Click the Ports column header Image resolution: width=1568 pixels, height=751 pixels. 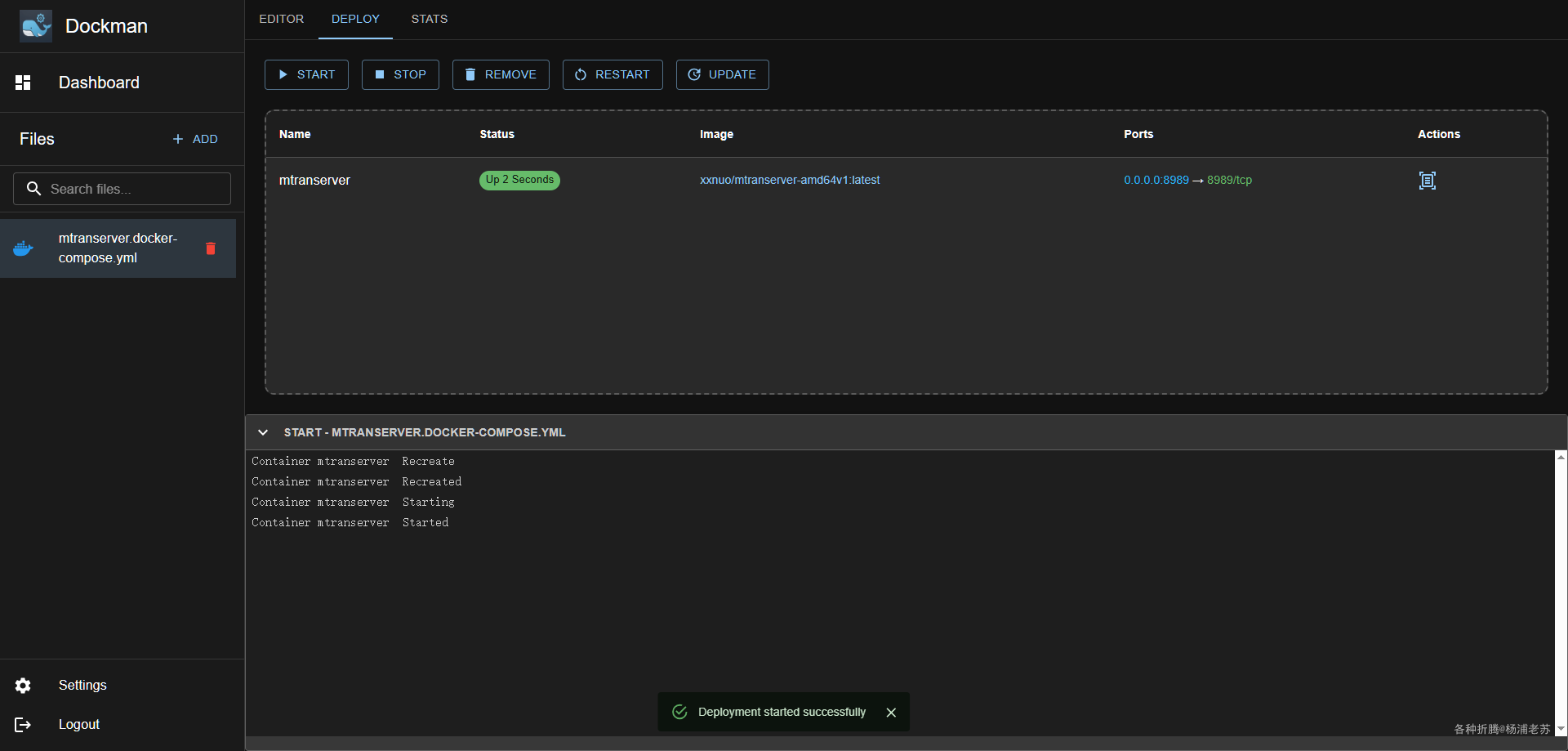click(x=1138, y=134)
